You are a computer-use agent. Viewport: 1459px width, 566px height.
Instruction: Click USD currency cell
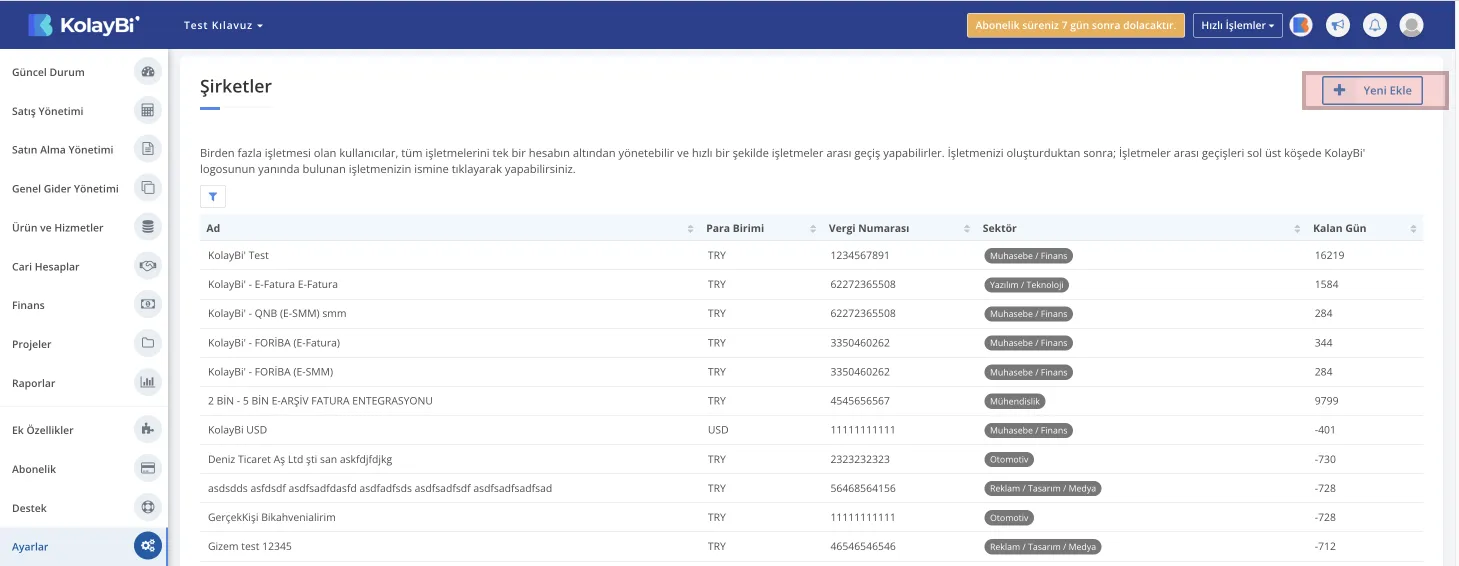718,430
